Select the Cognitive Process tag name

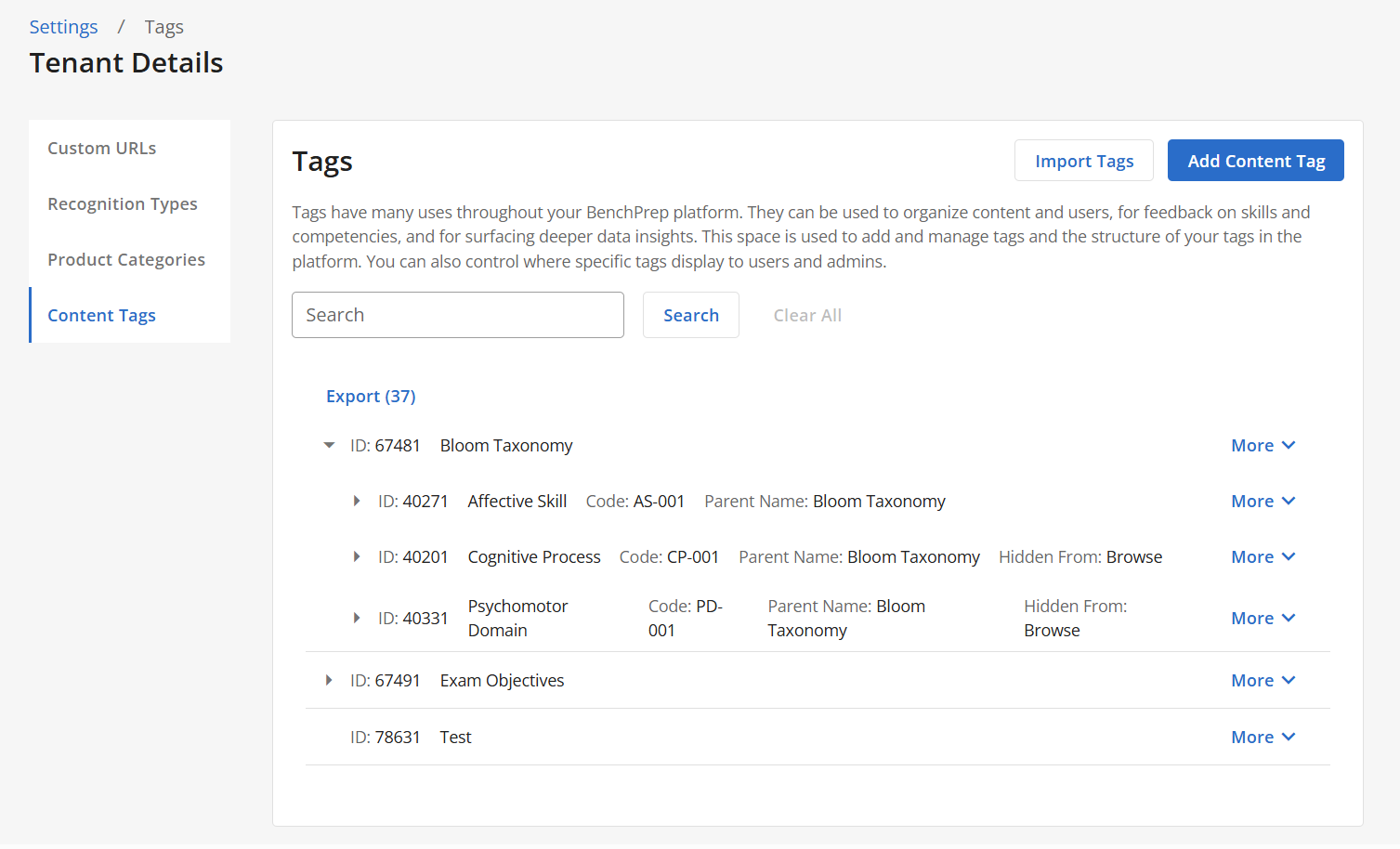coord(534,557)
